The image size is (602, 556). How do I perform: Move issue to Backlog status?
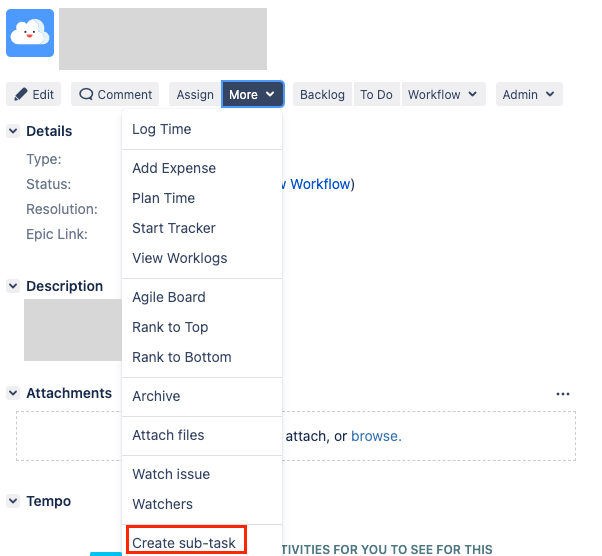pyautogui.click(x=322, y=94)
